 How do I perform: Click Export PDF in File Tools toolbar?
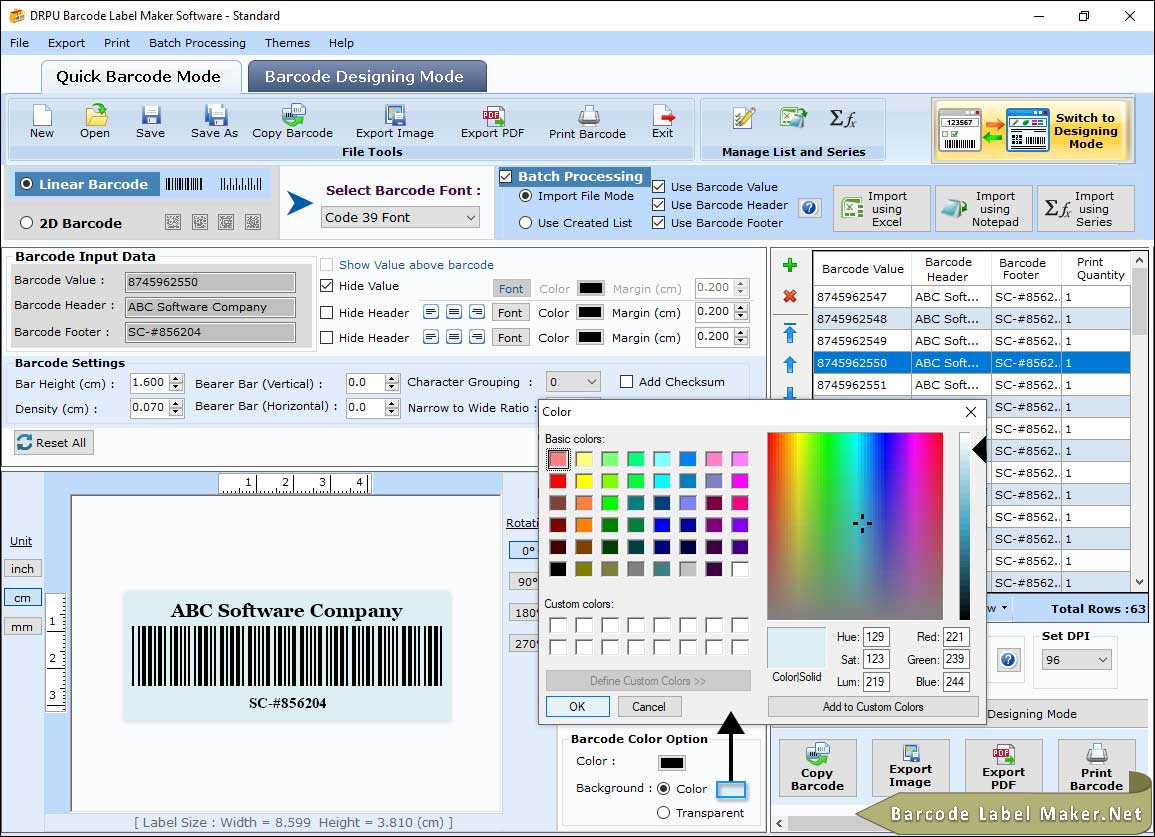(492, 122)
